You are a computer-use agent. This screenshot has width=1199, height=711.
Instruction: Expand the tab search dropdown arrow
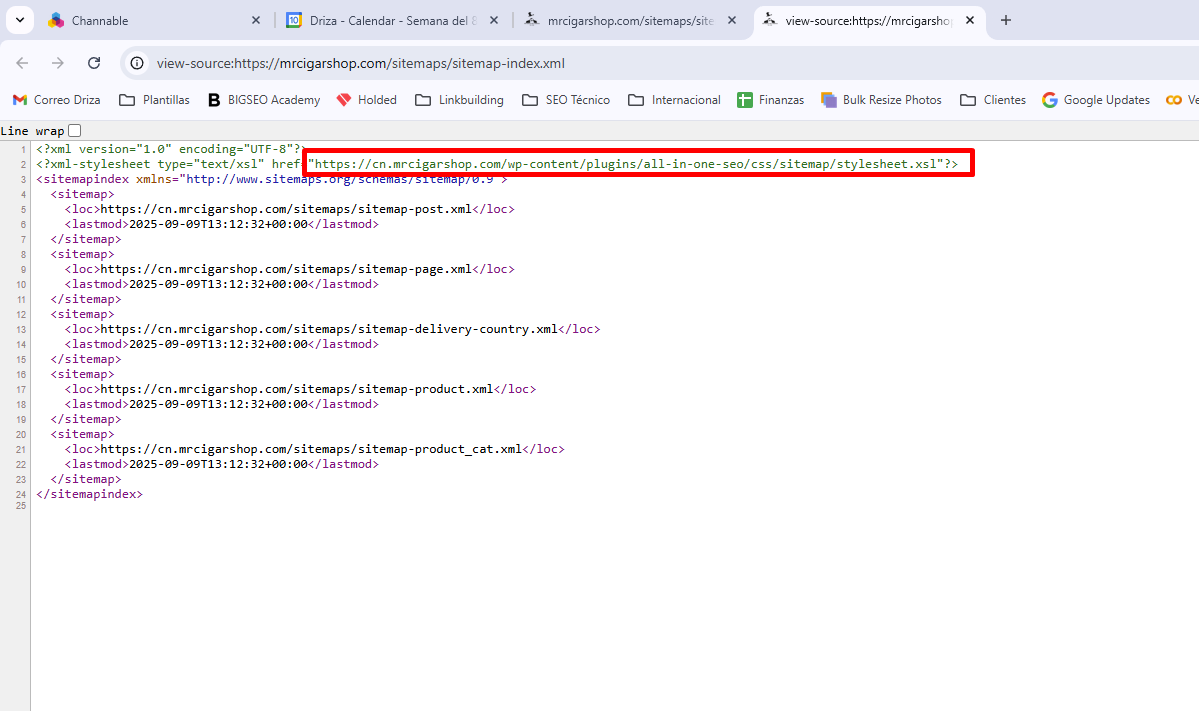[19, 20]
